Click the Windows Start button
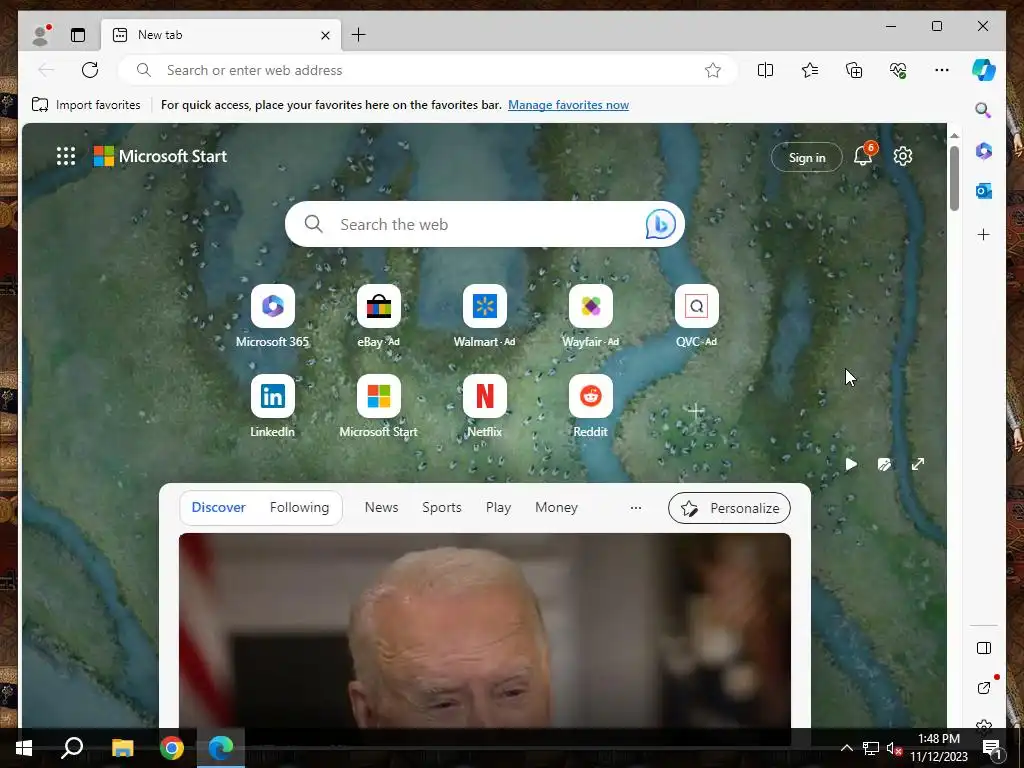 point(24,748)
